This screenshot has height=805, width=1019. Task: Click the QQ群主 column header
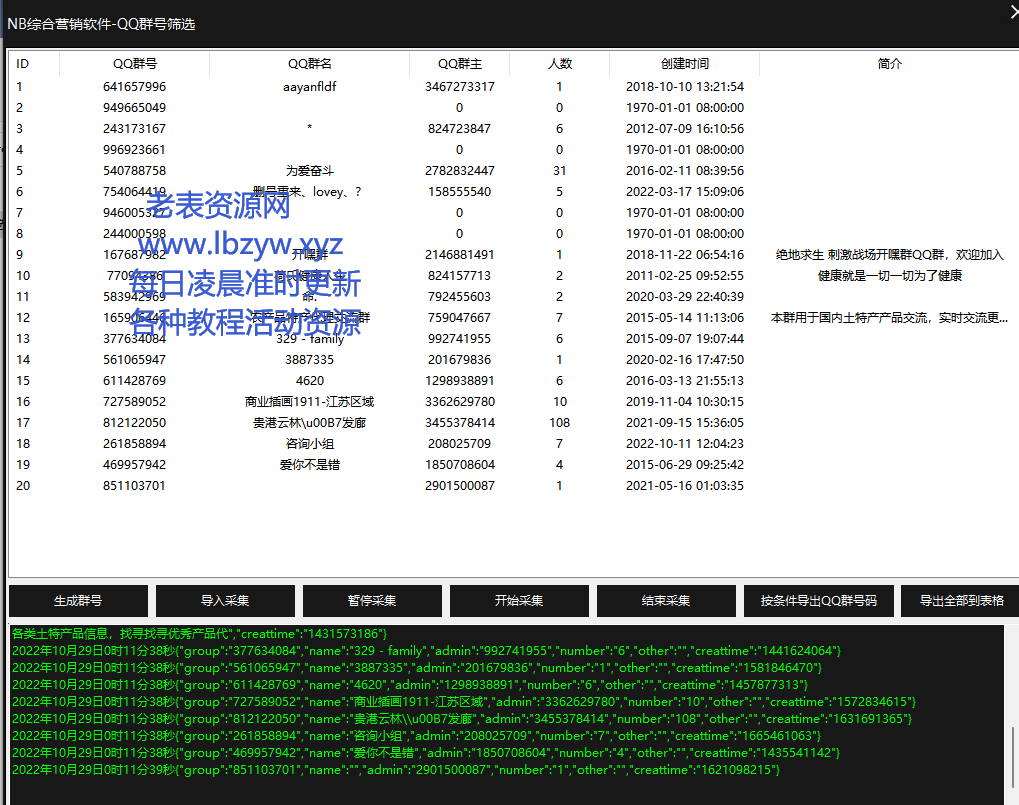click(459, 64)
